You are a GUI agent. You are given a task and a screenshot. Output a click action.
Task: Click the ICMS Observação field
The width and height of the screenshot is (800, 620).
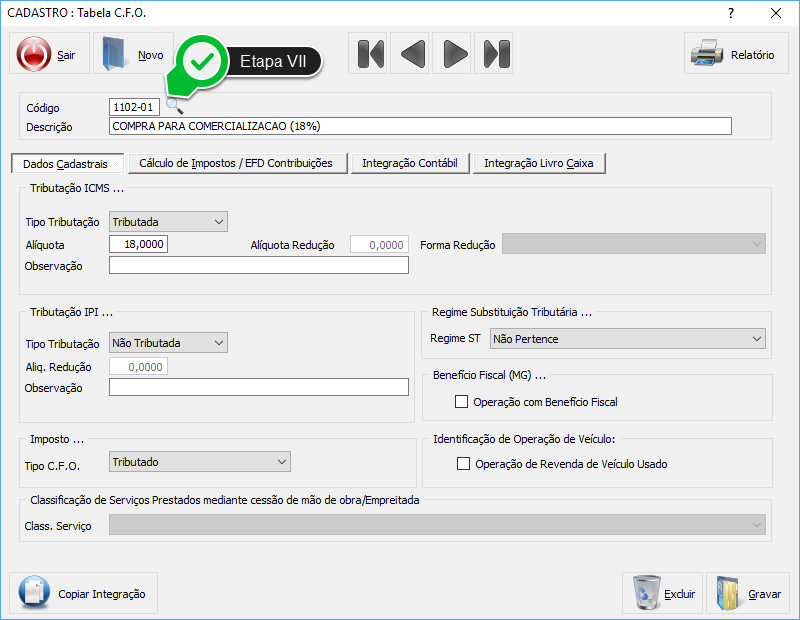point(259,265)
